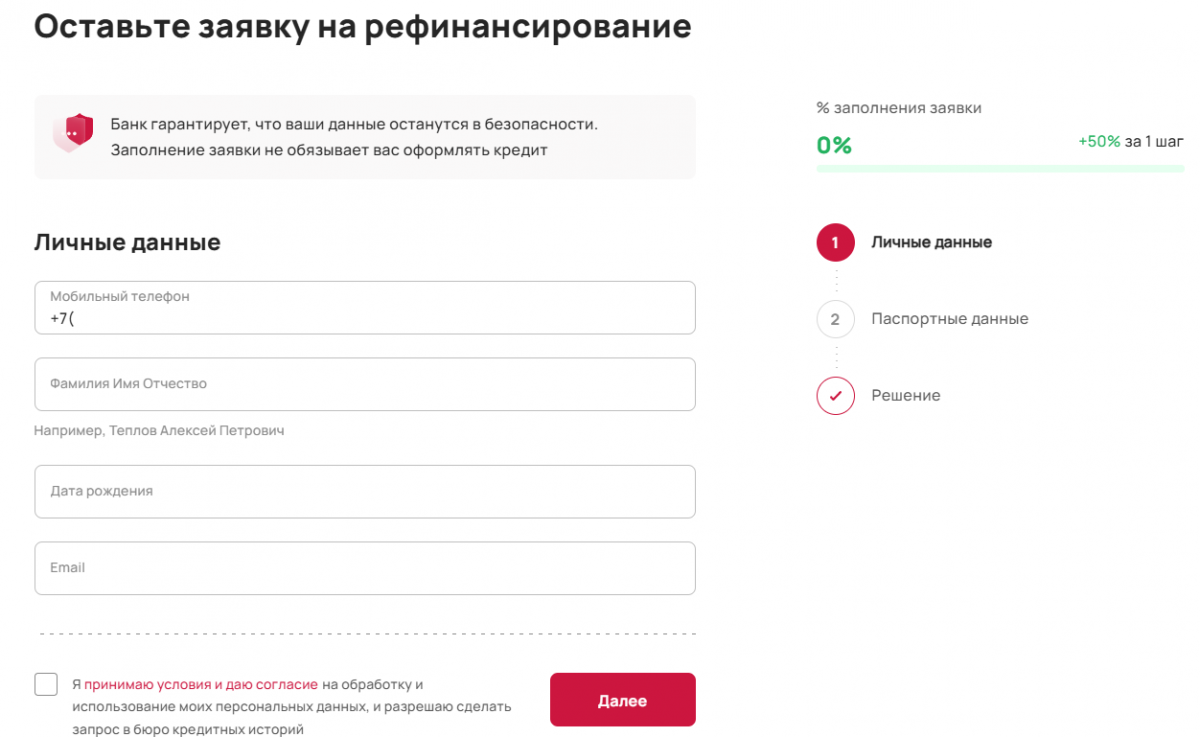Screen dimensions: 1200x737
Task: Focus the Мобильный телефон field
Action: click(x=365, y=308)
